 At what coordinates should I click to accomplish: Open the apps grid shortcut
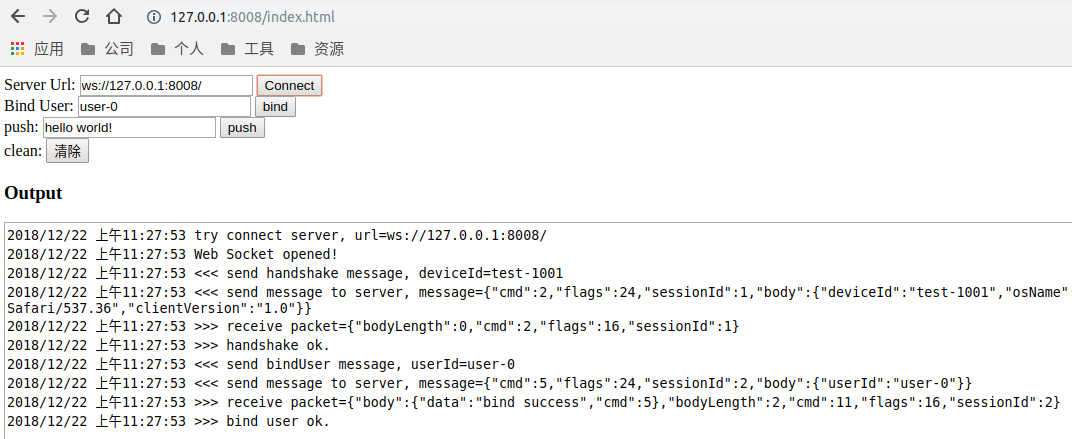17,48
